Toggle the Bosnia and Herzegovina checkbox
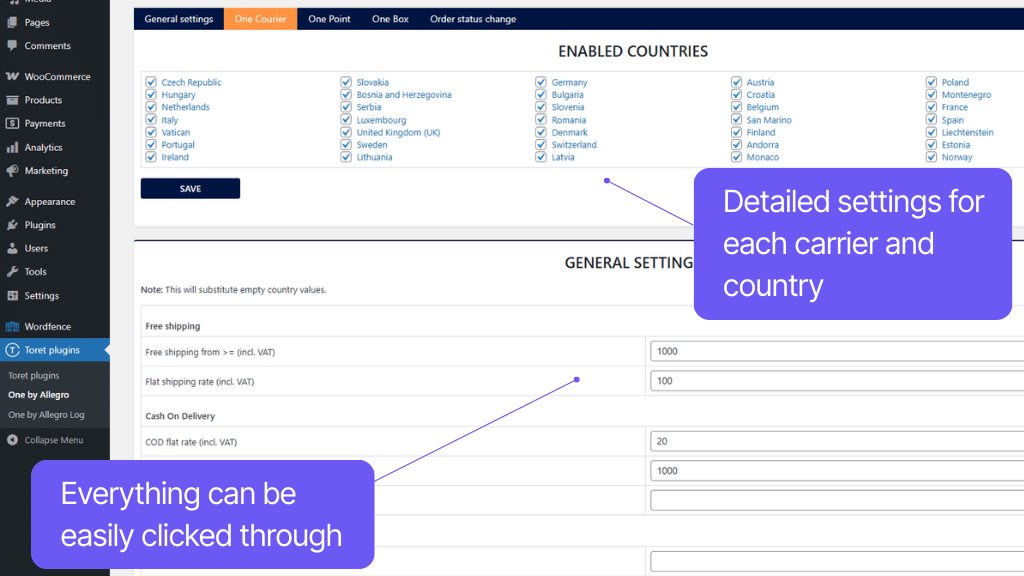The image size is (1024, 576). [x=346, y=95]
